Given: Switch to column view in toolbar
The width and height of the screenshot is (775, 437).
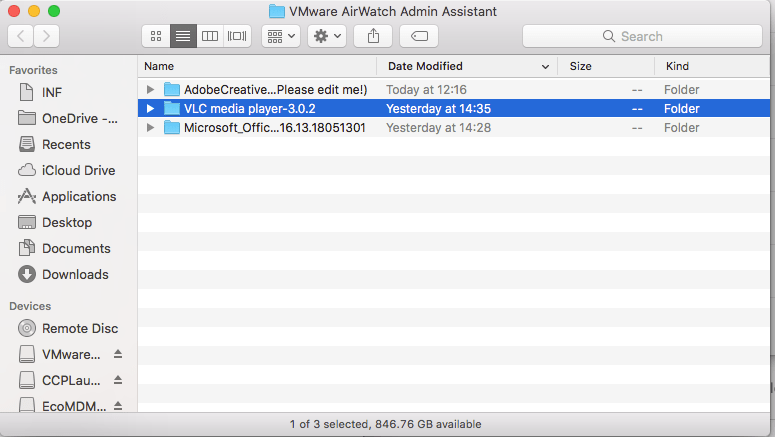Looking at the screenshot, I should pos(210,36).
